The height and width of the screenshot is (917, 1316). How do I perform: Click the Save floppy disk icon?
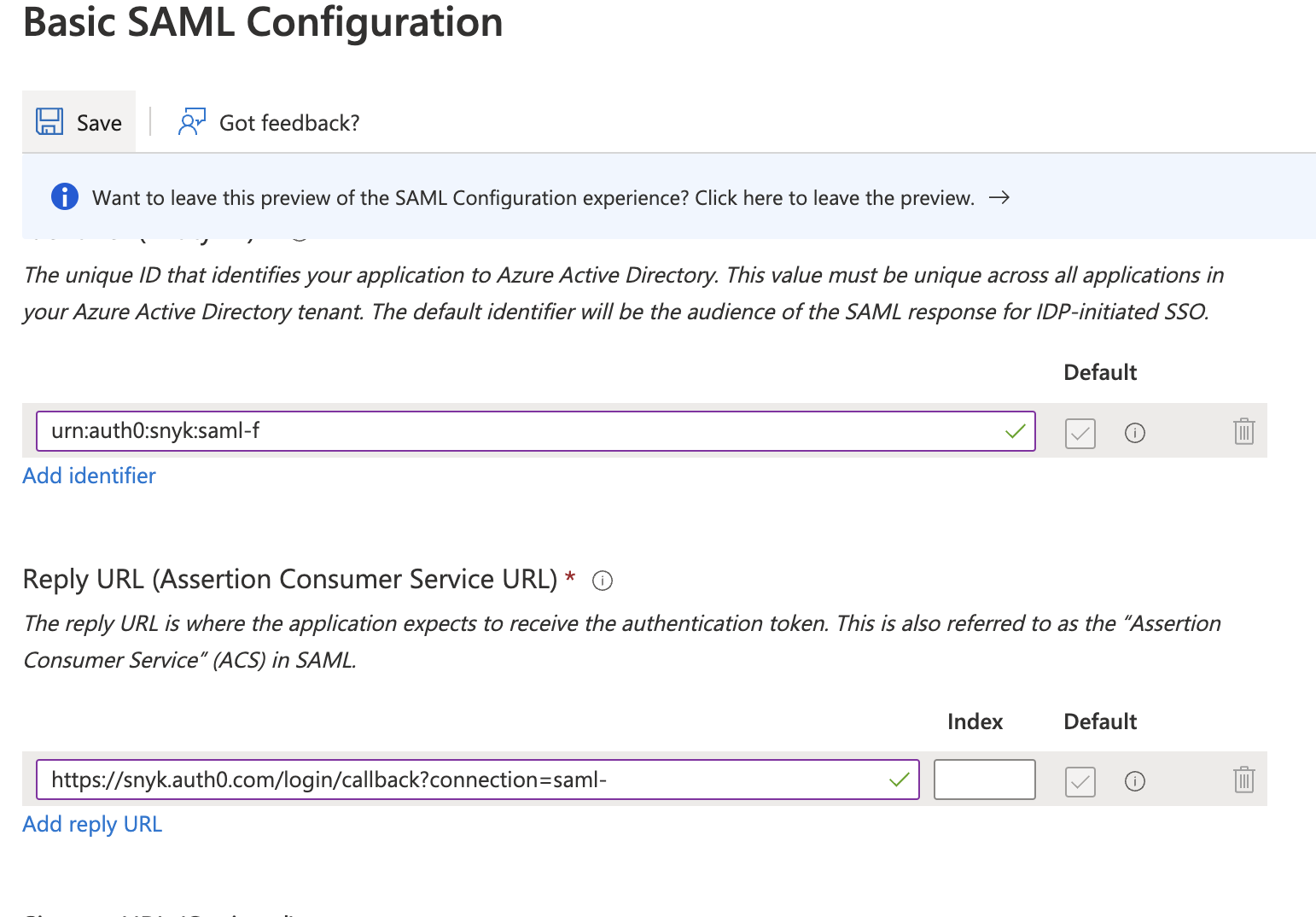[49, 121]
